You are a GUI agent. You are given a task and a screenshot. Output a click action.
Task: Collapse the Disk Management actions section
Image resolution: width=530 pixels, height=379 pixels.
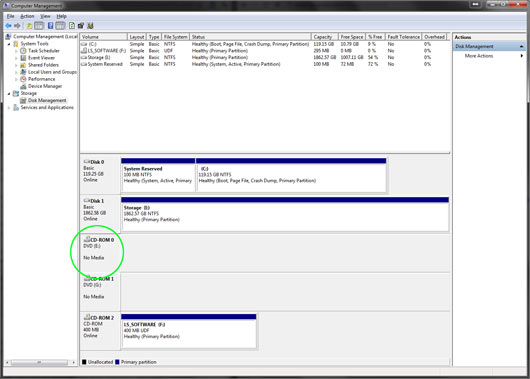(522, 46)
